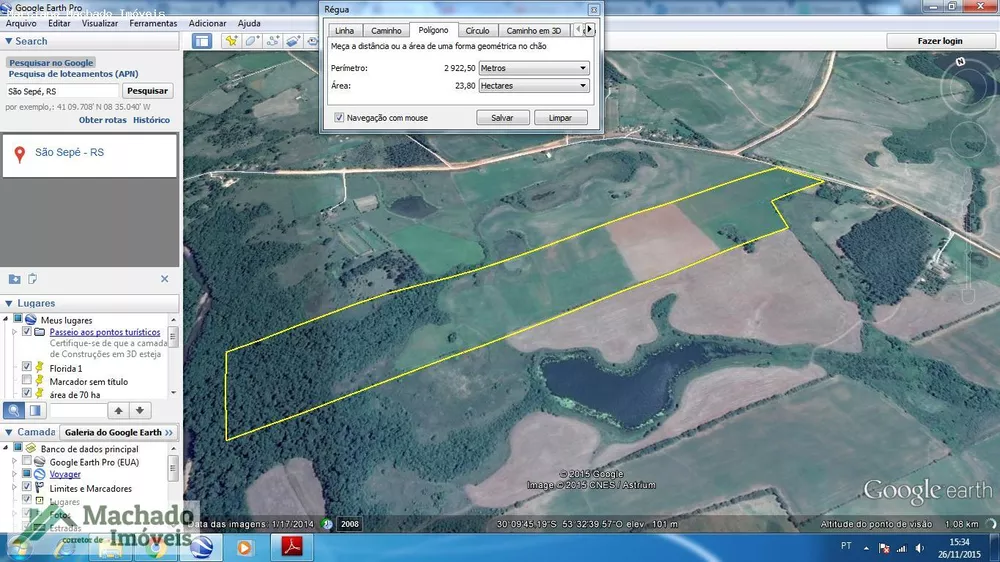Check Marcador sem título checkbox
This screenshot has height=562, width=1000.
27,380
